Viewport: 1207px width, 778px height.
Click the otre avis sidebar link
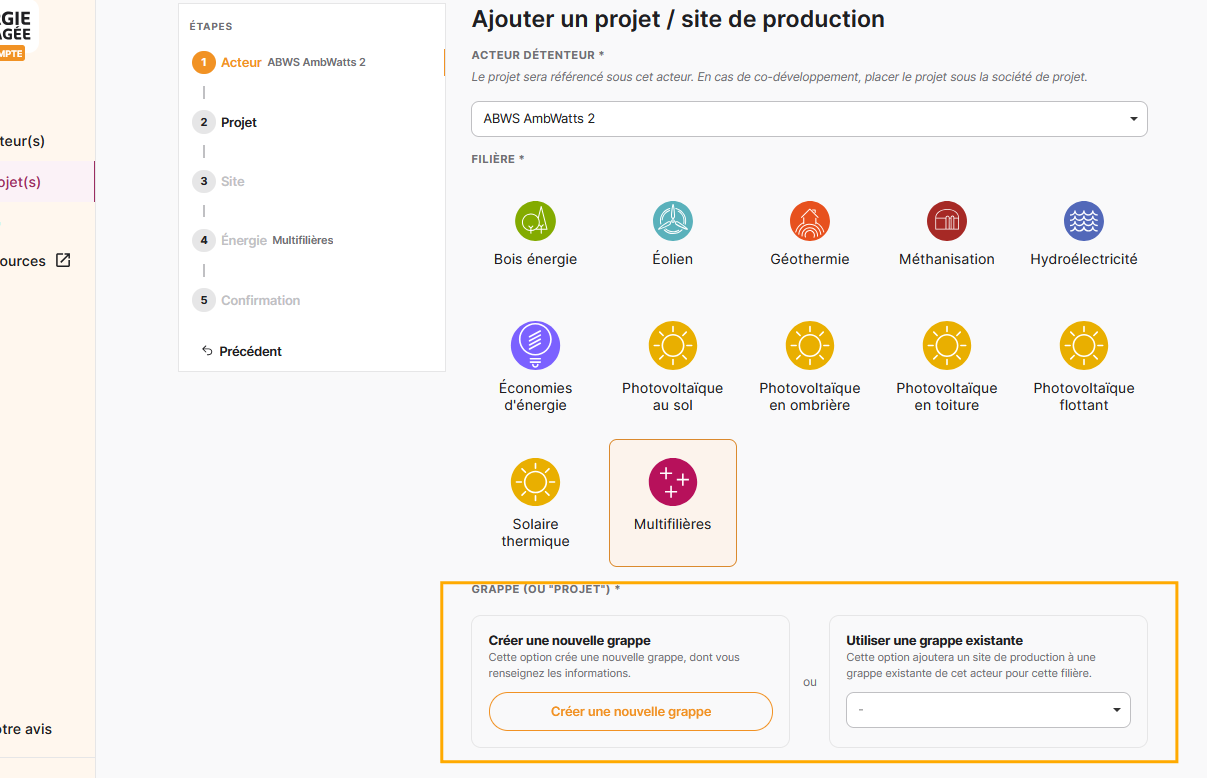coord(26,729)
